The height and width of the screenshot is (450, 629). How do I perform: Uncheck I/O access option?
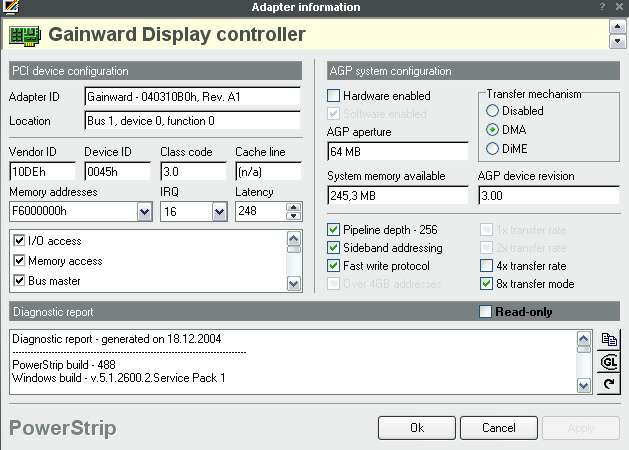pos(19,240)
